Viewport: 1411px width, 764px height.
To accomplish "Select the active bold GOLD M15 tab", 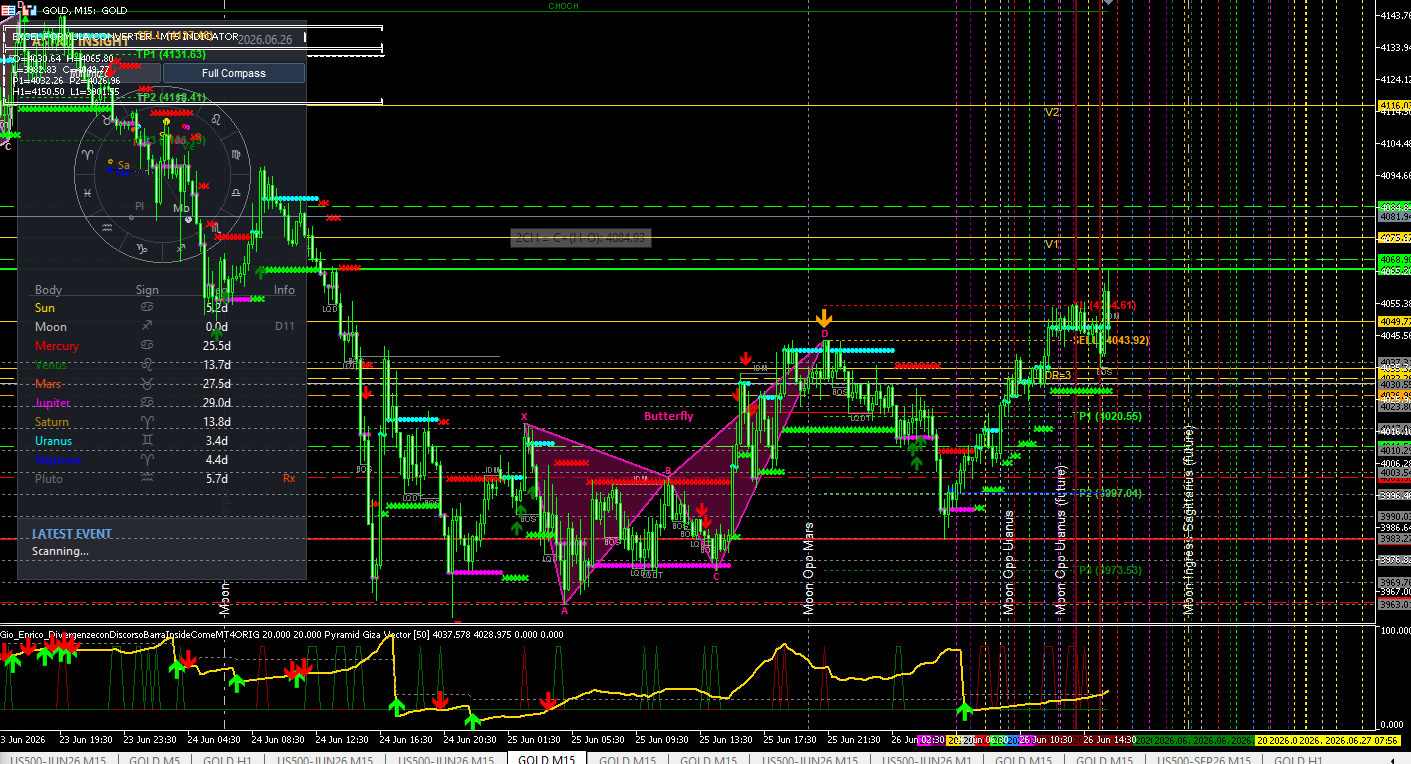I will coord(545,760).
